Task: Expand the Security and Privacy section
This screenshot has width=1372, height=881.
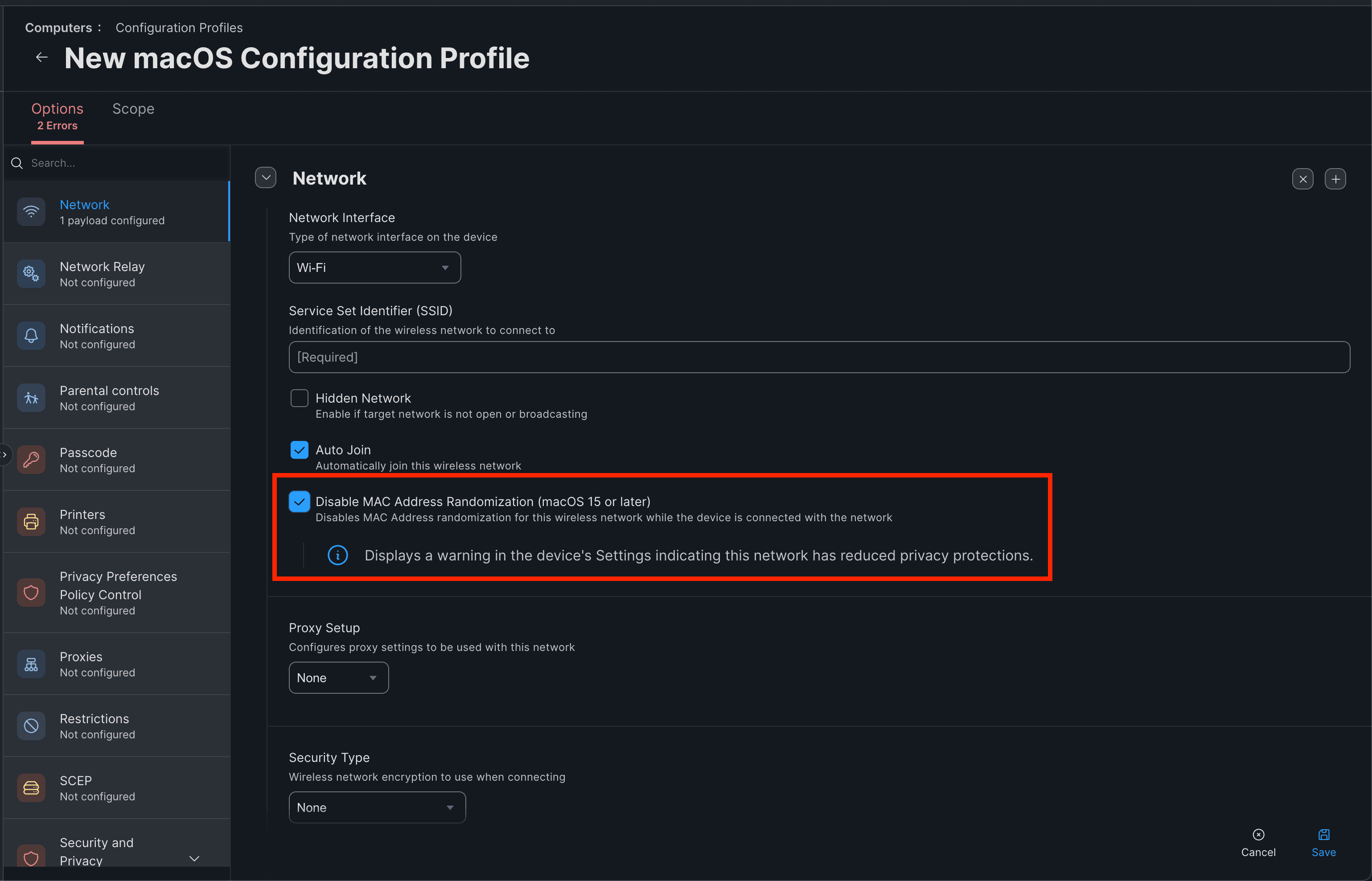Action: tap(194, 857)
